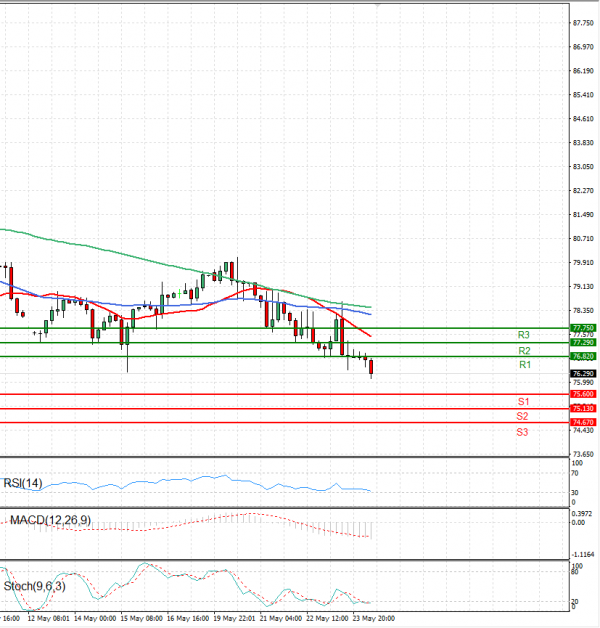Click the MACD scale value -1.1164
Viewport: 600px width, 628px height.
pyautogui.click(x=583, y=555)
